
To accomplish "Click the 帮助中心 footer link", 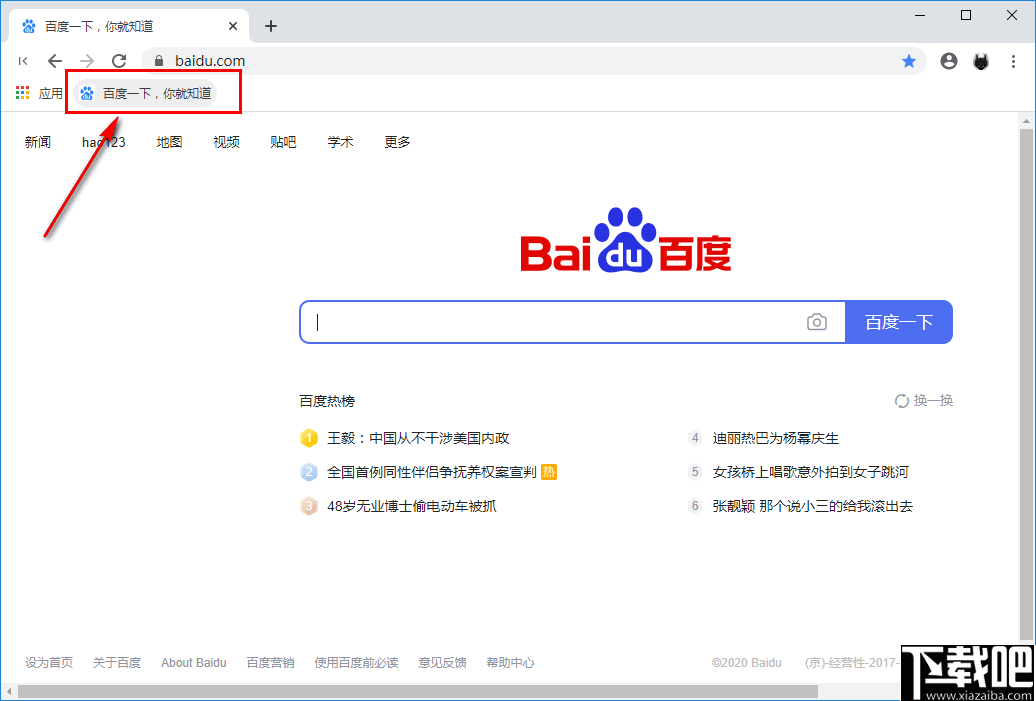I will 510,663.
